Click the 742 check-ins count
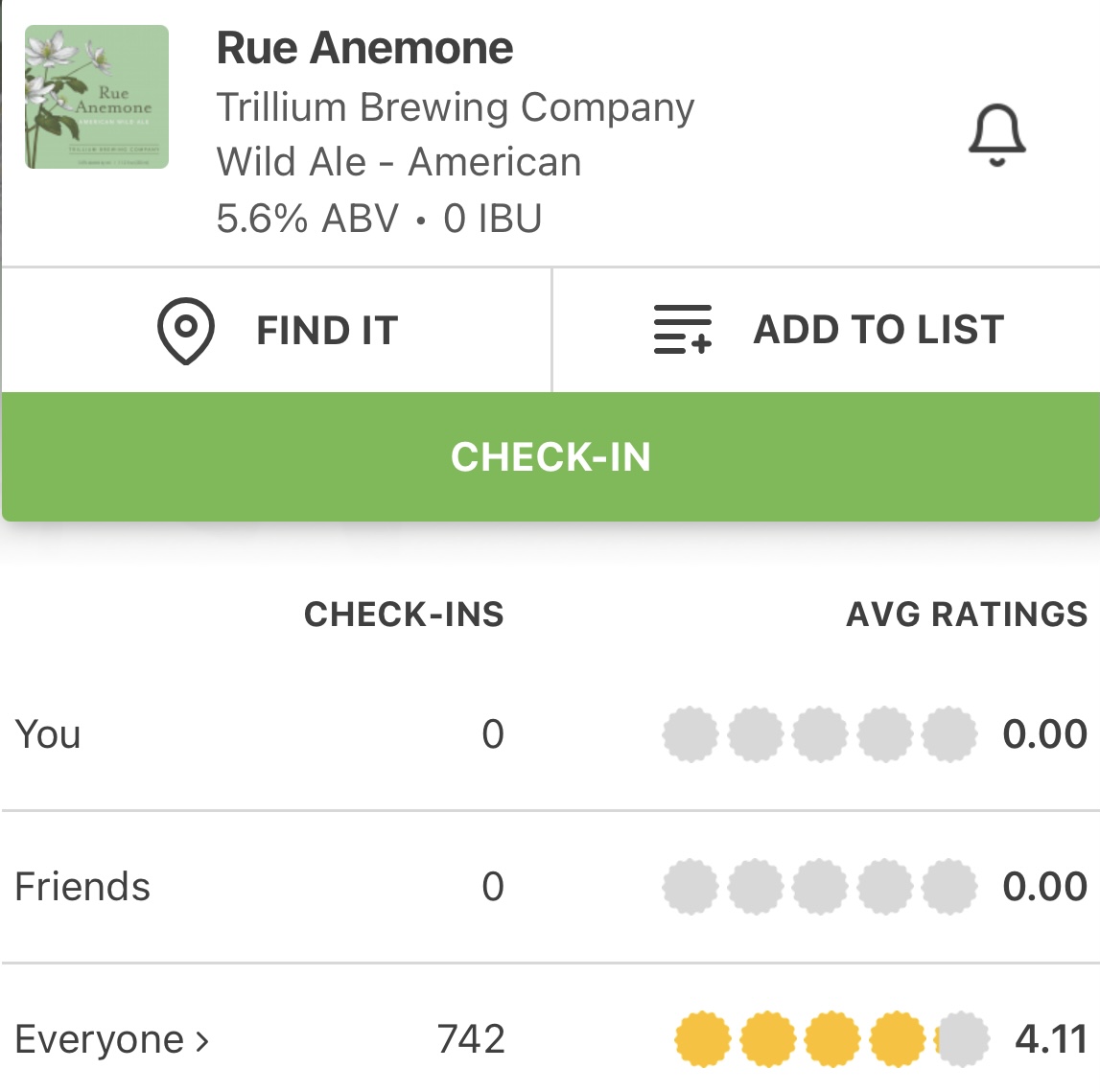 click(x=471, y=1039)
